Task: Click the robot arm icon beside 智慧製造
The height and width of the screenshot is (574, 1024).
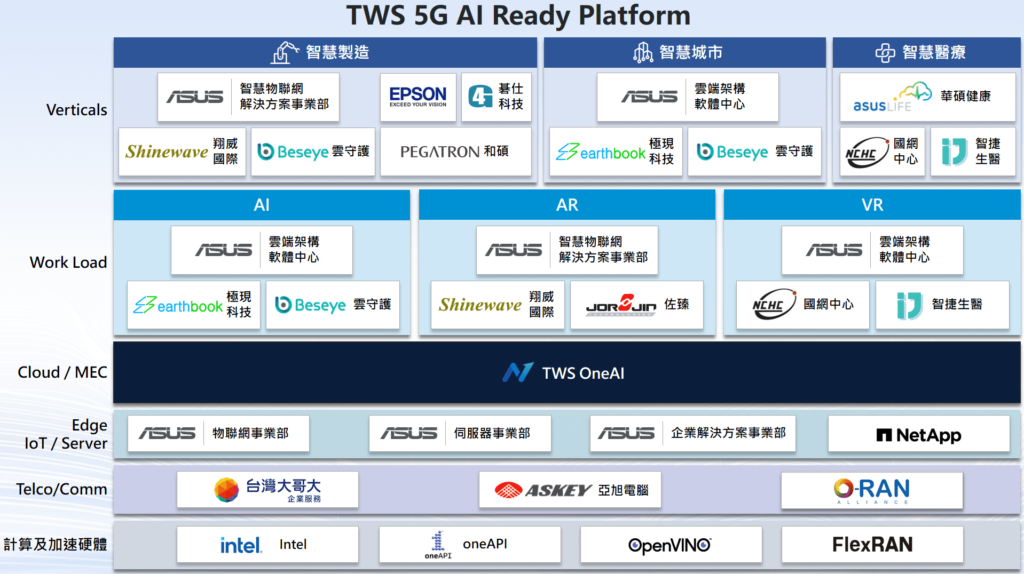Action: point(286,53)
